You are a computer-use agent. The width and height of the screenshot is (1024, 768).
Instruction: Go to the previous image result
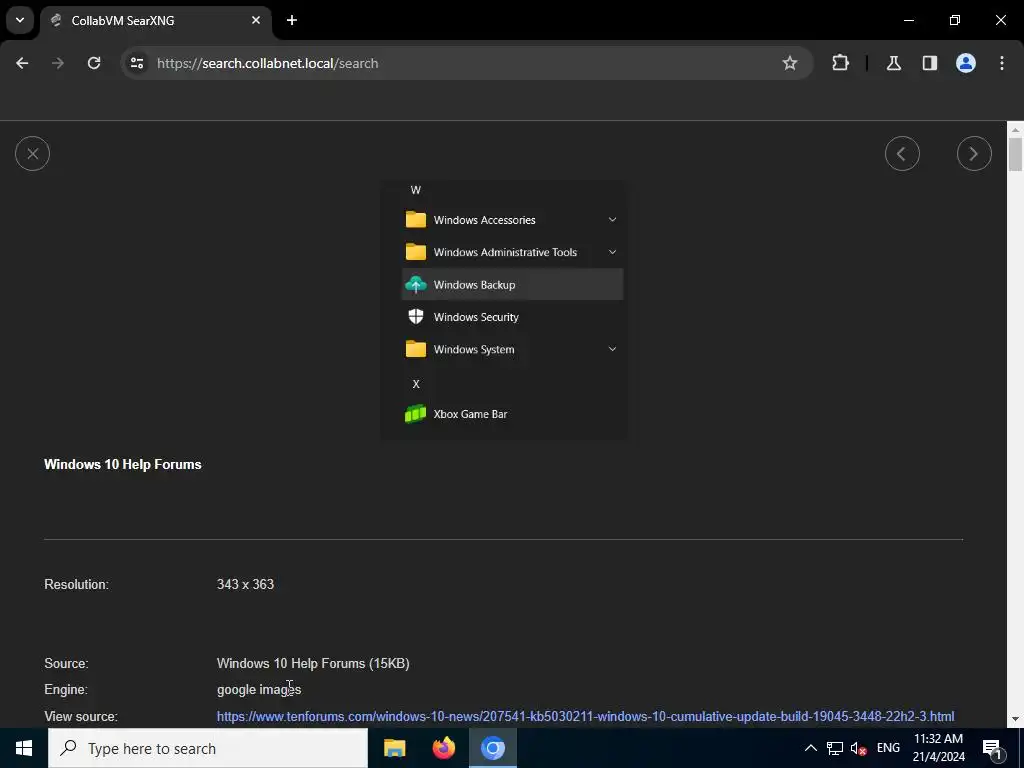click(902, 153)
